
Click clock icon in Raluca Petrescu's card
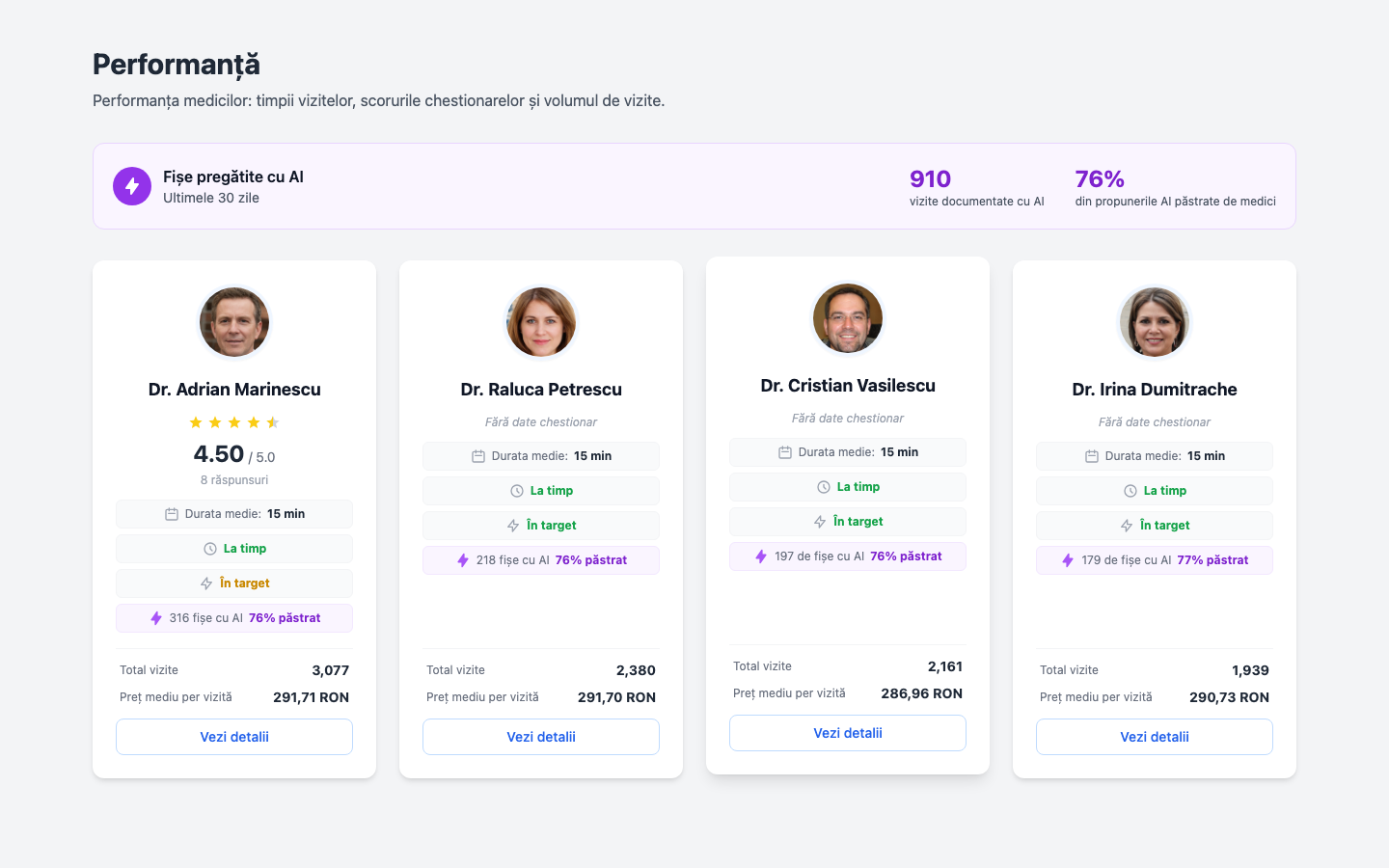(517, 491)
